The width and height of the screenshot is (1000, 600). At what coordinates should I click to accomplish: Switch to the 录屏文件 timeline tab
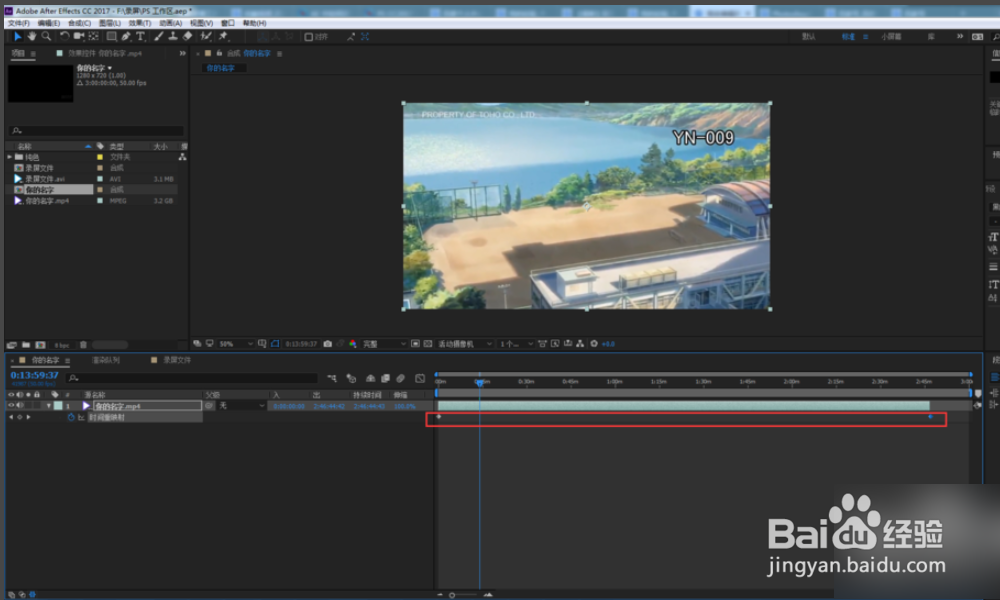click(x=177, y=360)
